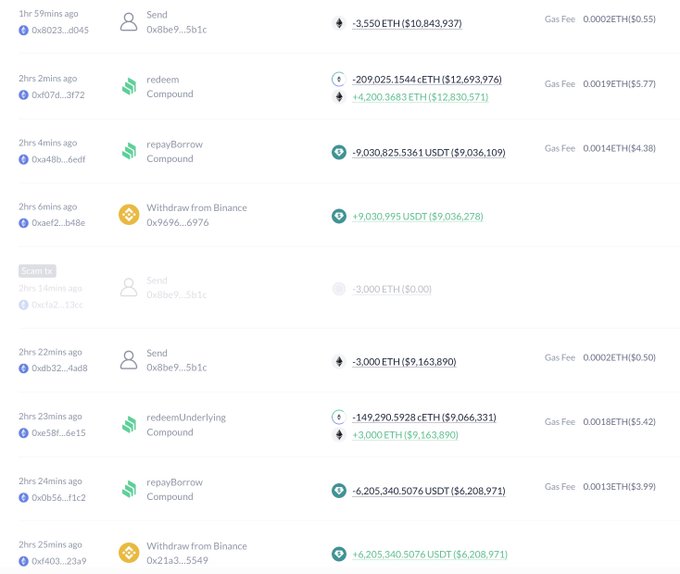Click USDT token icon next to -6,205,340.5076 USDT ($6,208,971)
Image resolution: width=680 pixels, height=574 pixels.
click(339, 490)
